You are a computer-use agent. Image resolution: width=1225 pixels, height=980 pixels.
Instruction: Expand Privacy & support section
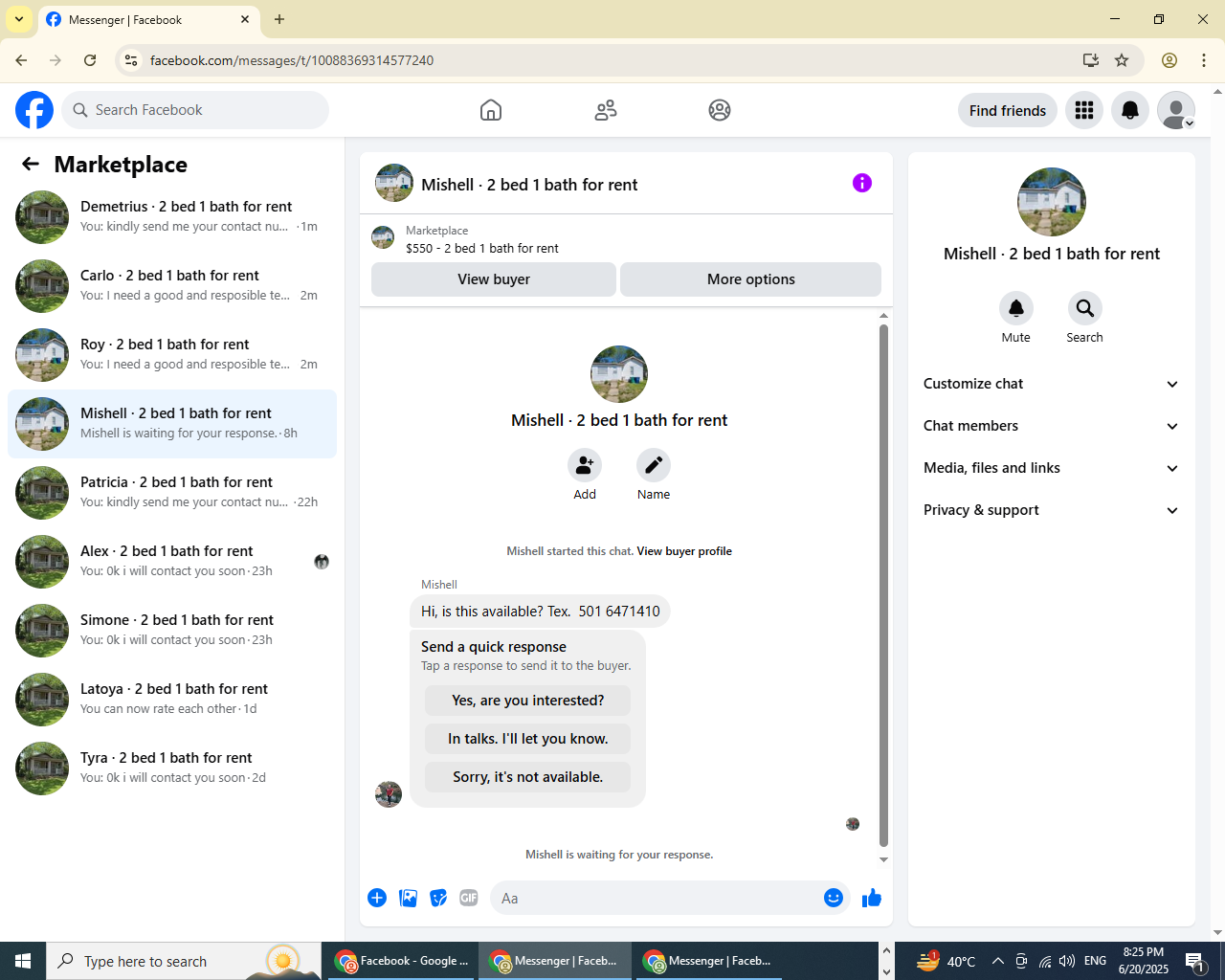(1052, 510)
